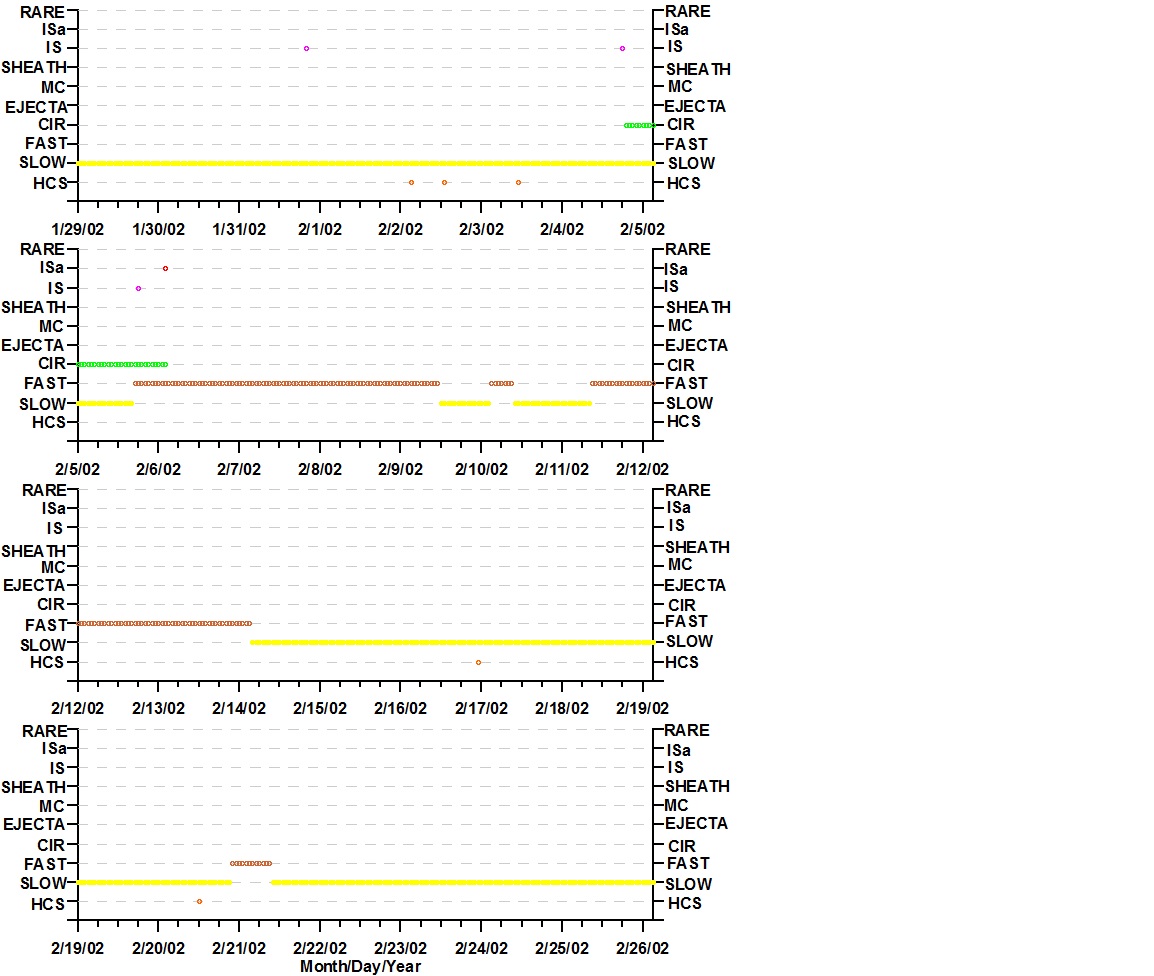
Task: Click the '2/11/02' date label
Action: (562, 470)
